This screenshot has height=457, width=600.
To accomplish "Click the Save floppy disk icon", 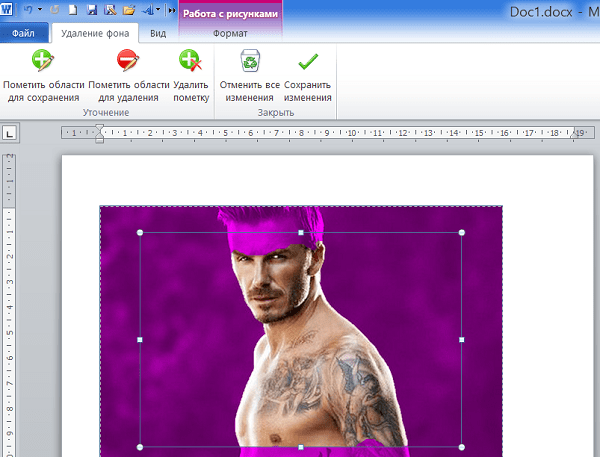I will pos(92,10).
